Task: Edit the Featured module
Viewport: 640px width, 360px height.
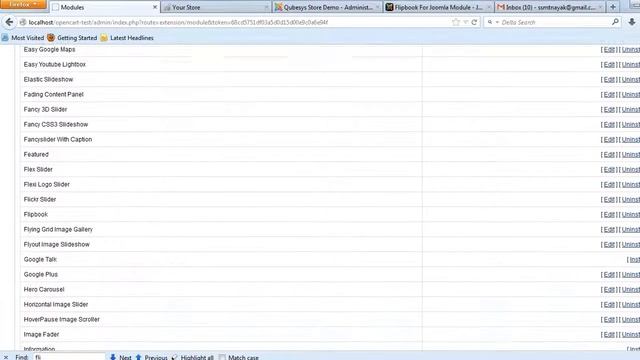Action: point(609,154)
